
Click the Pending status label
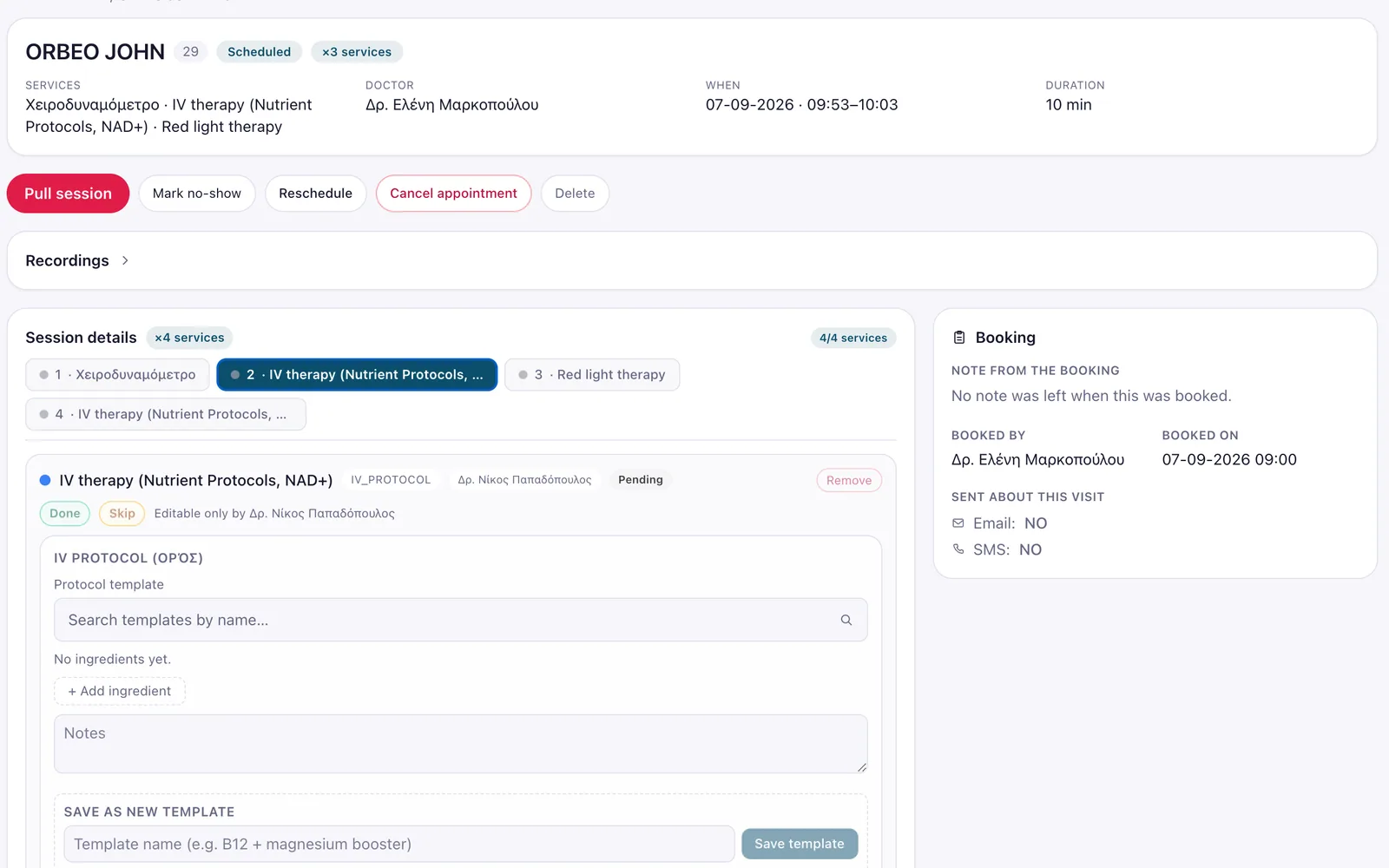pyautogui.click(x=641, y=480)
